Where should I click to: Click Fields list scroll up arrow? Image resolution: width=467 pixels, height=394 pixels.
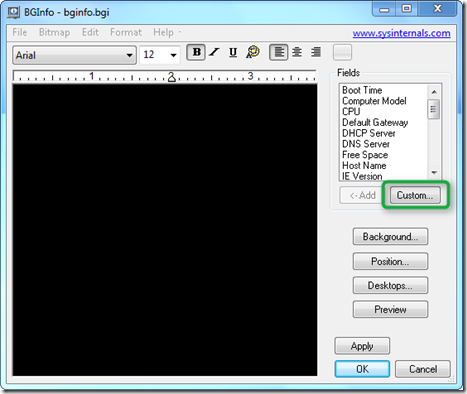434,91
